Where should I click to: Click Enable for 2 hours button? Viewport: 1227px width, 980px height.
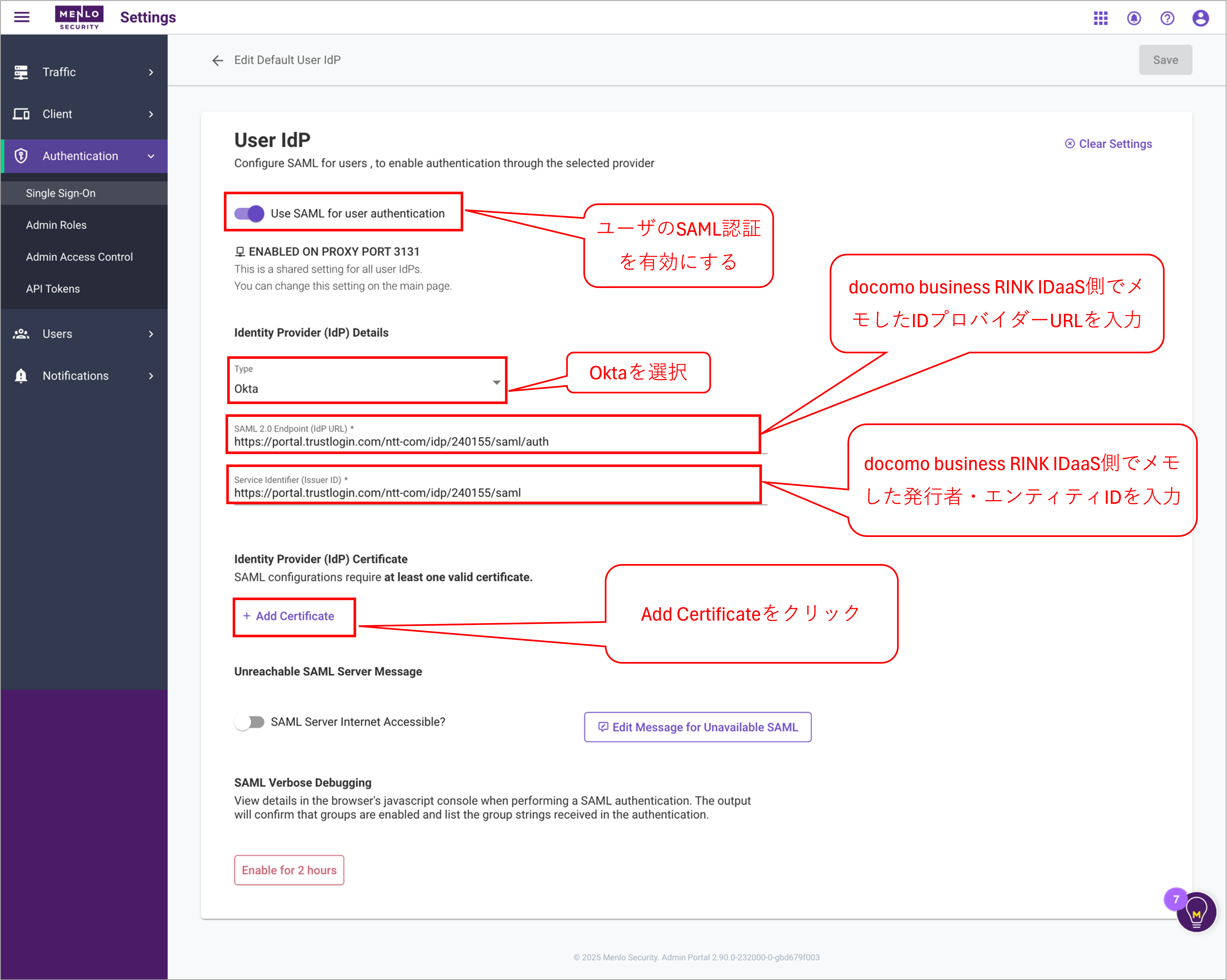[x=289, y=870]
